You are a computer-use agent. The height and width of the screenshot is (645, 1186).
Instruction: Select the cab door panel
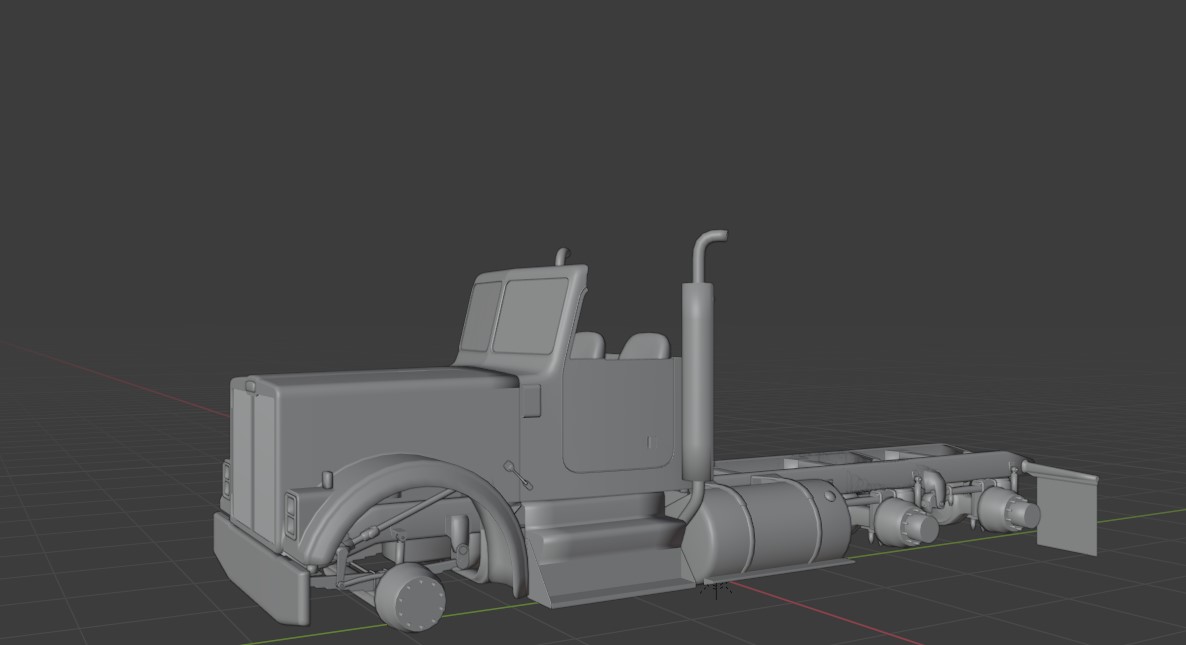pos(619,414)
